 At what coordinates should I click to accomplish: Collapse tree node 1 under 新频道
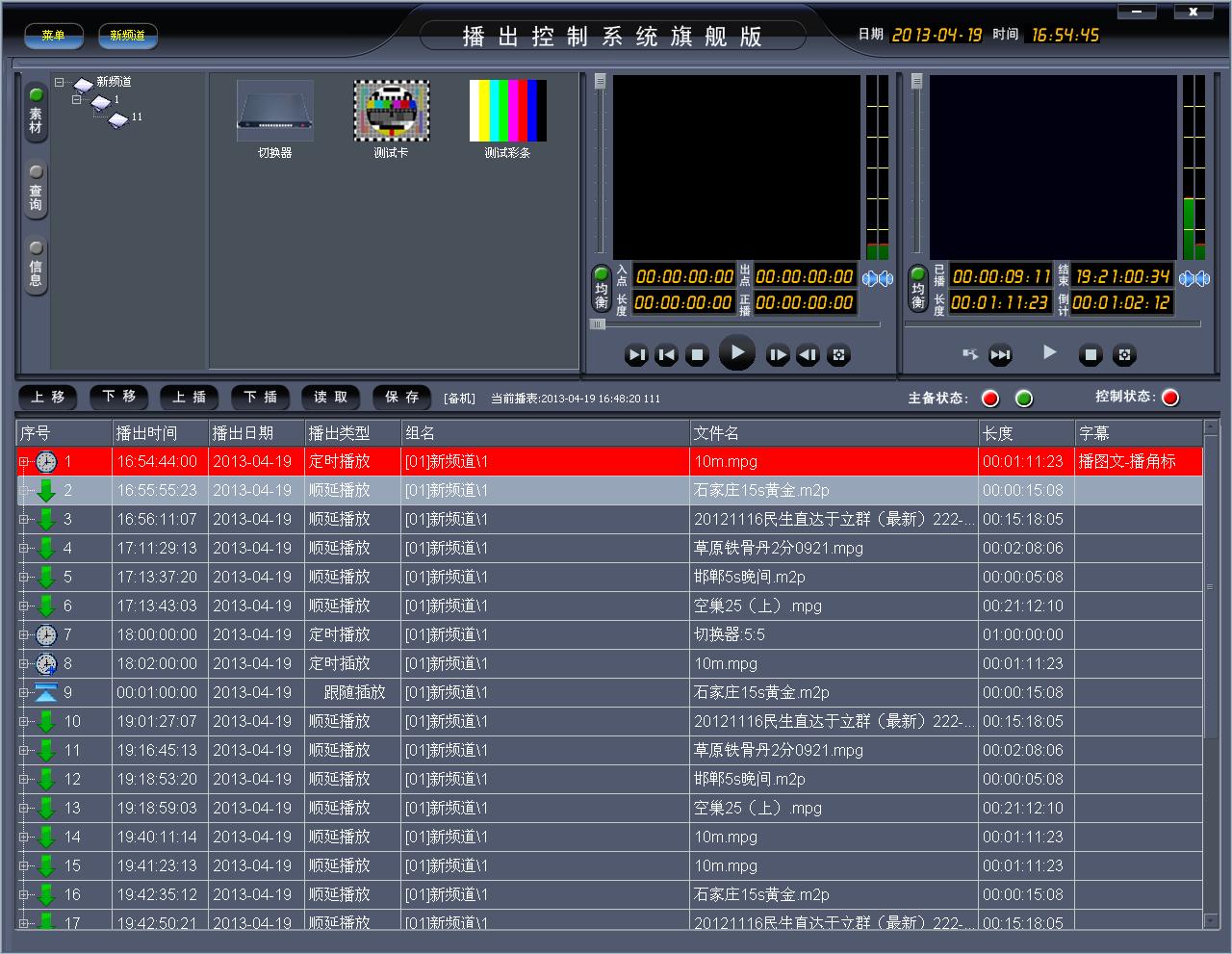click(77, 99)
